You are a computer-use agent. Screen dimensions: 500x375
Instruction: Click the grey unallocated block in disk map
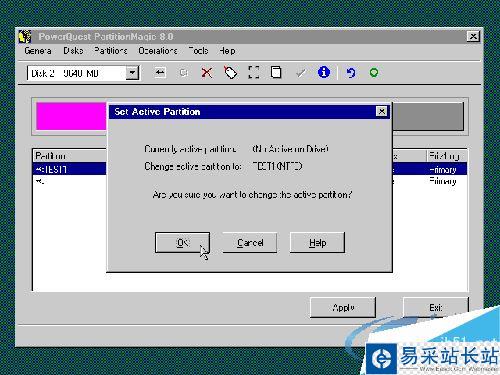428,116
